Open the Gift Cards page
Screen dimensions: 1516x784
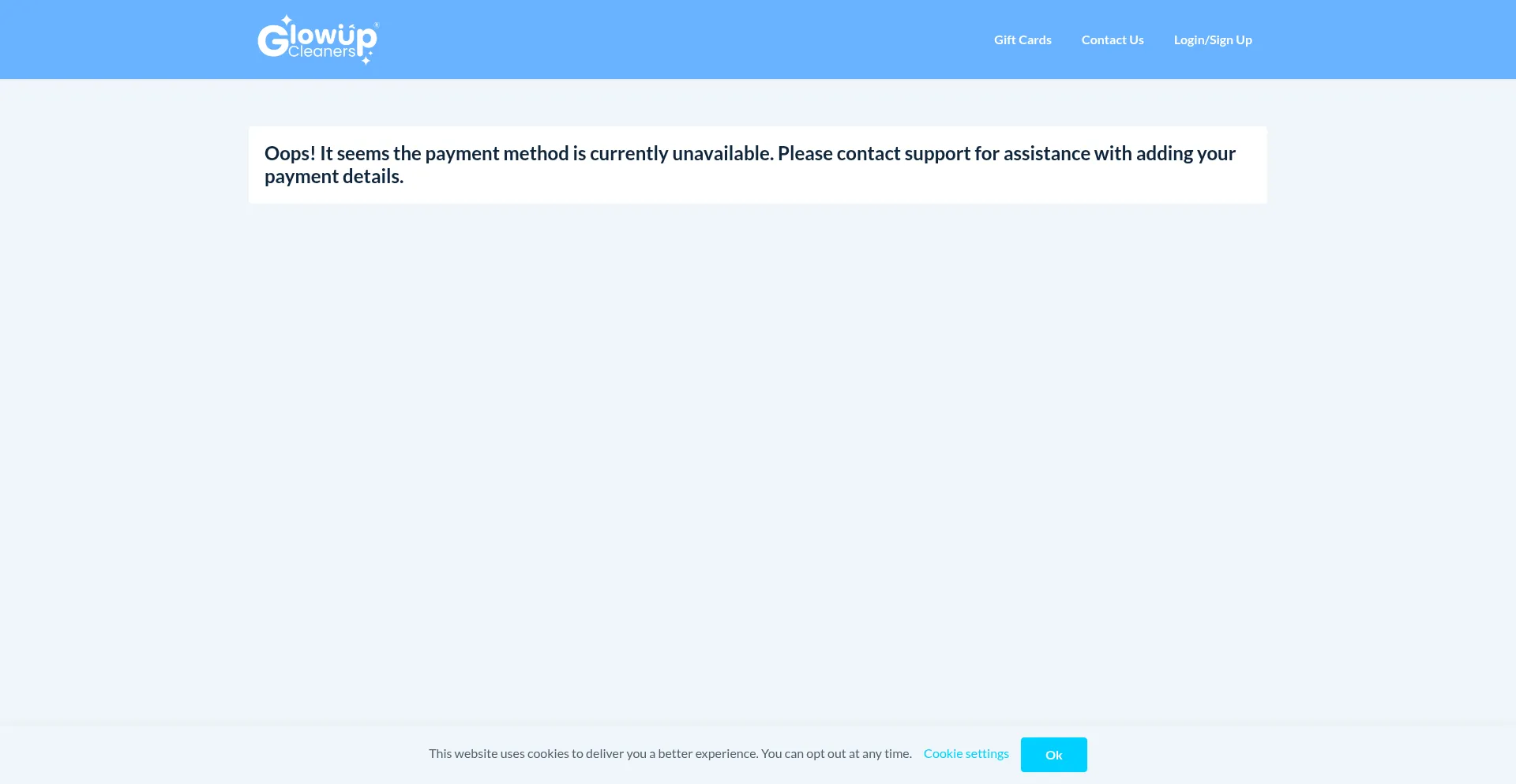pyautogui.click(x=1023, y=39)
